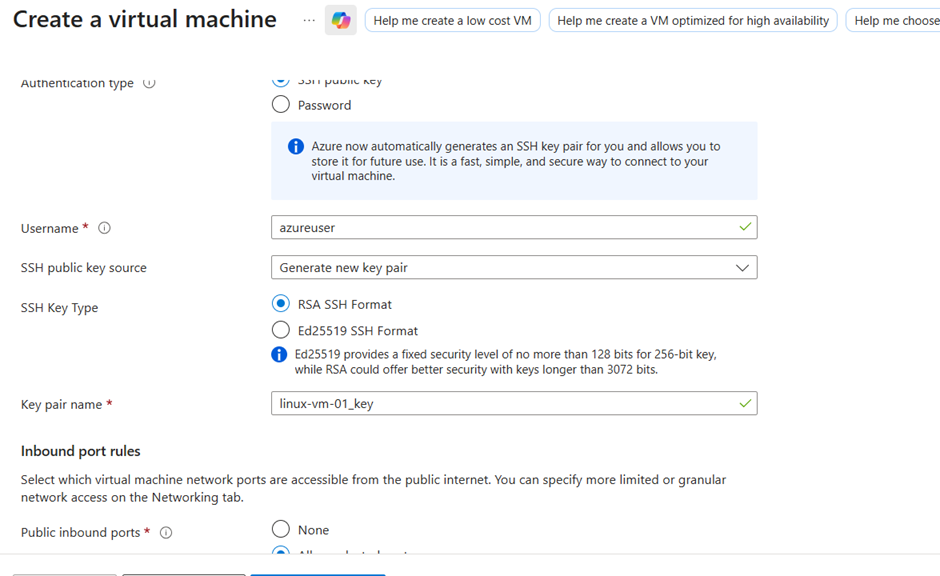Click the Authentication type info icon
This screenshot has width=940, height=576.
pyautogui.click(x=149, y=83)
